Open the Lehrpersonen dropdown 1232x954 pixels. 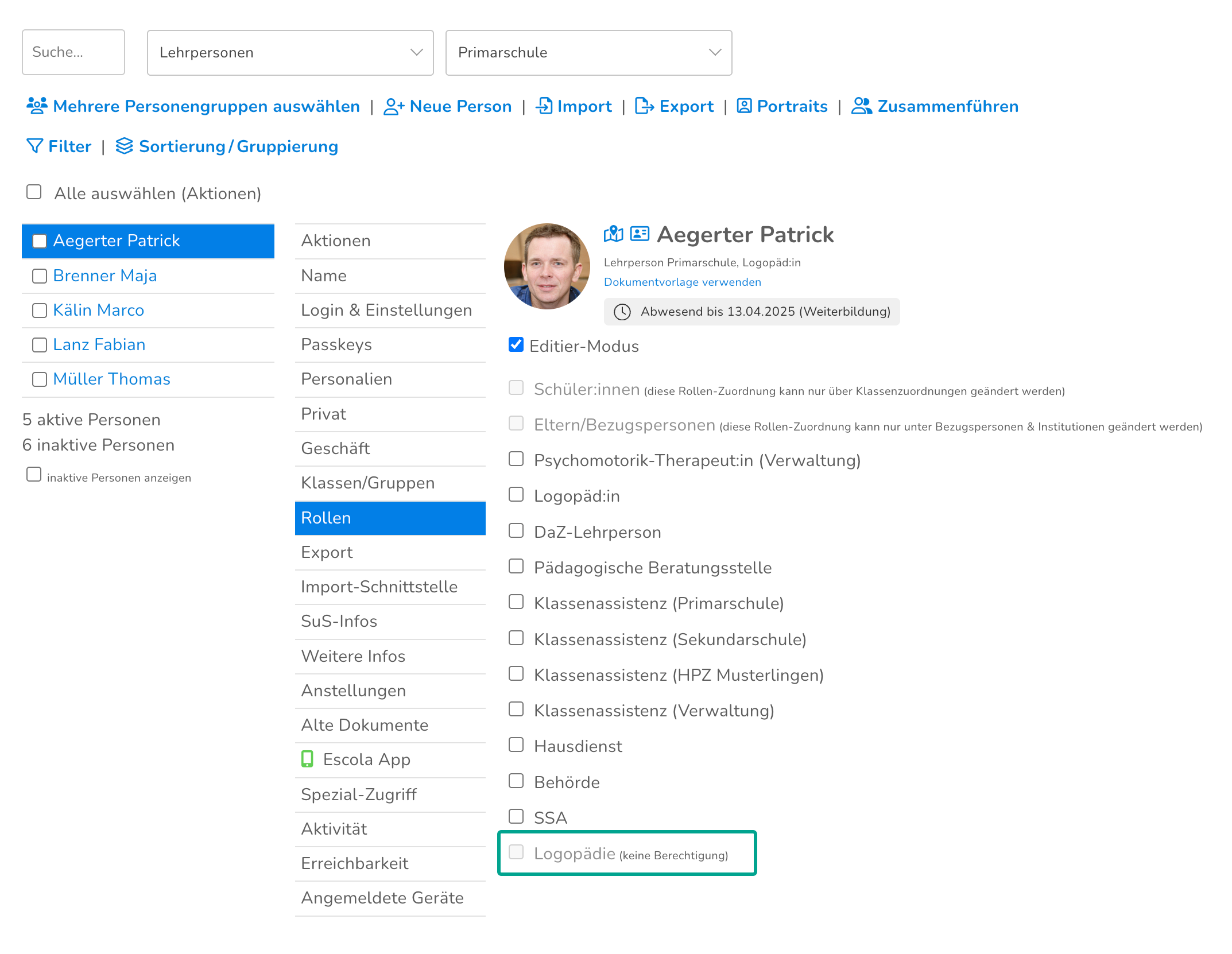[290, 52]
